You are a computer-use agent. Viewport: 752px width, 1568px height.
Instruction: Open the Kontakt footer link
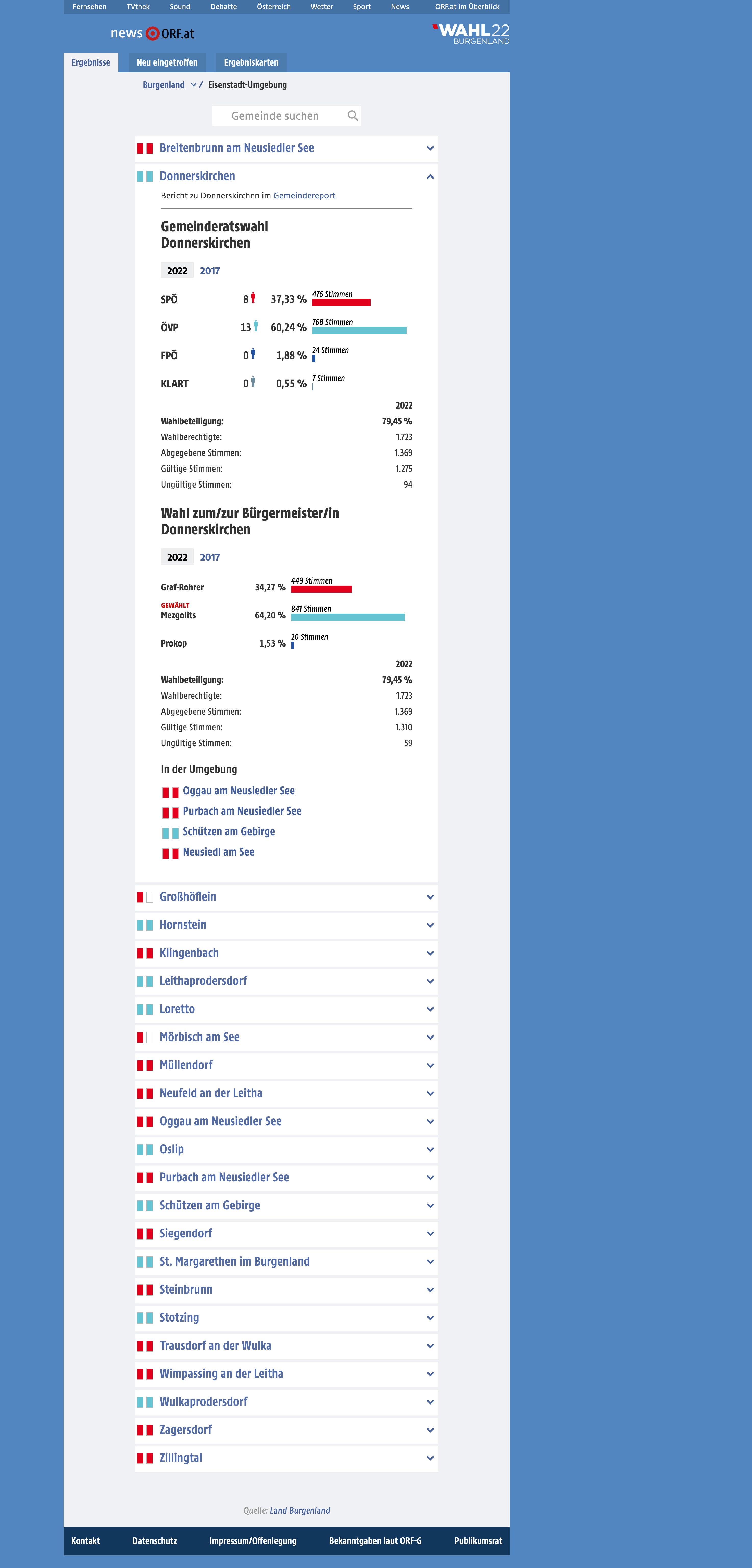[x=85, y=1541]
